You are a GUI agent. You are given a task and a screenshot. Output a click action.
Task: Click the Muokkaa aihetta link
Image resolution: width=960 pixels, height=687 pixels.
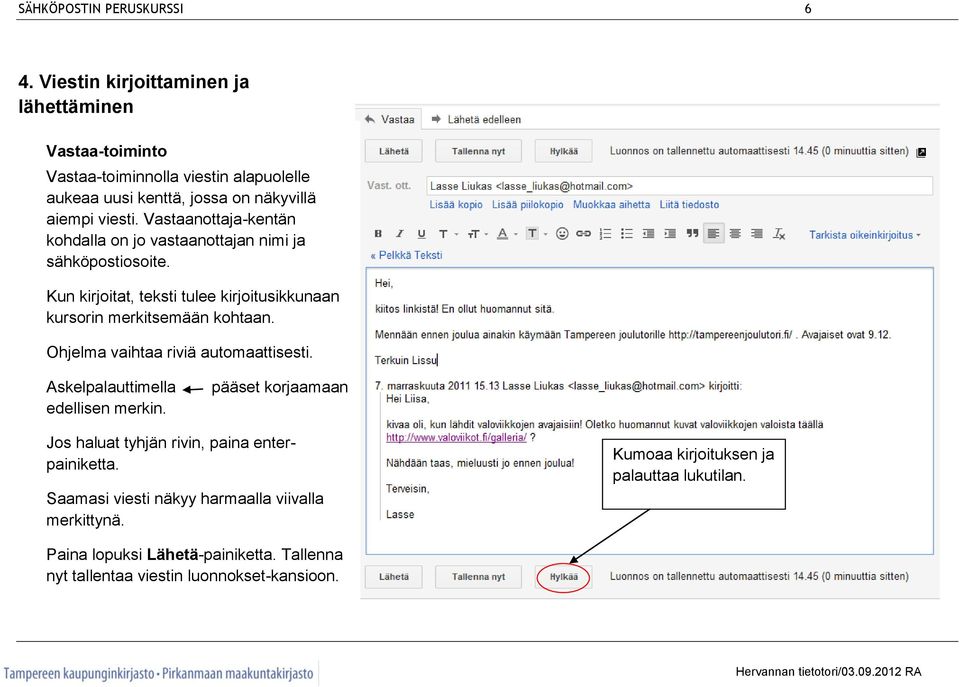pyautogui.click(x=612, y=205)
